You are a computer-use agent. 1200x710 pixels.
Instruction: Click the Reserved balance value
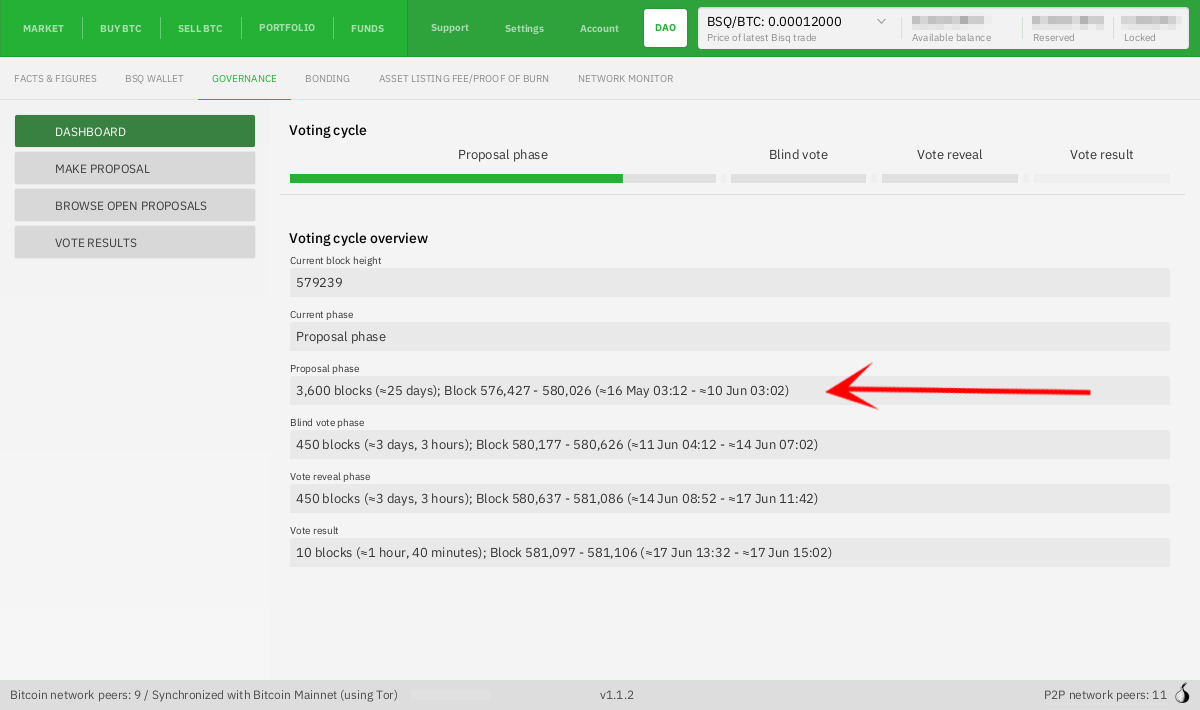coord(1068,21)
